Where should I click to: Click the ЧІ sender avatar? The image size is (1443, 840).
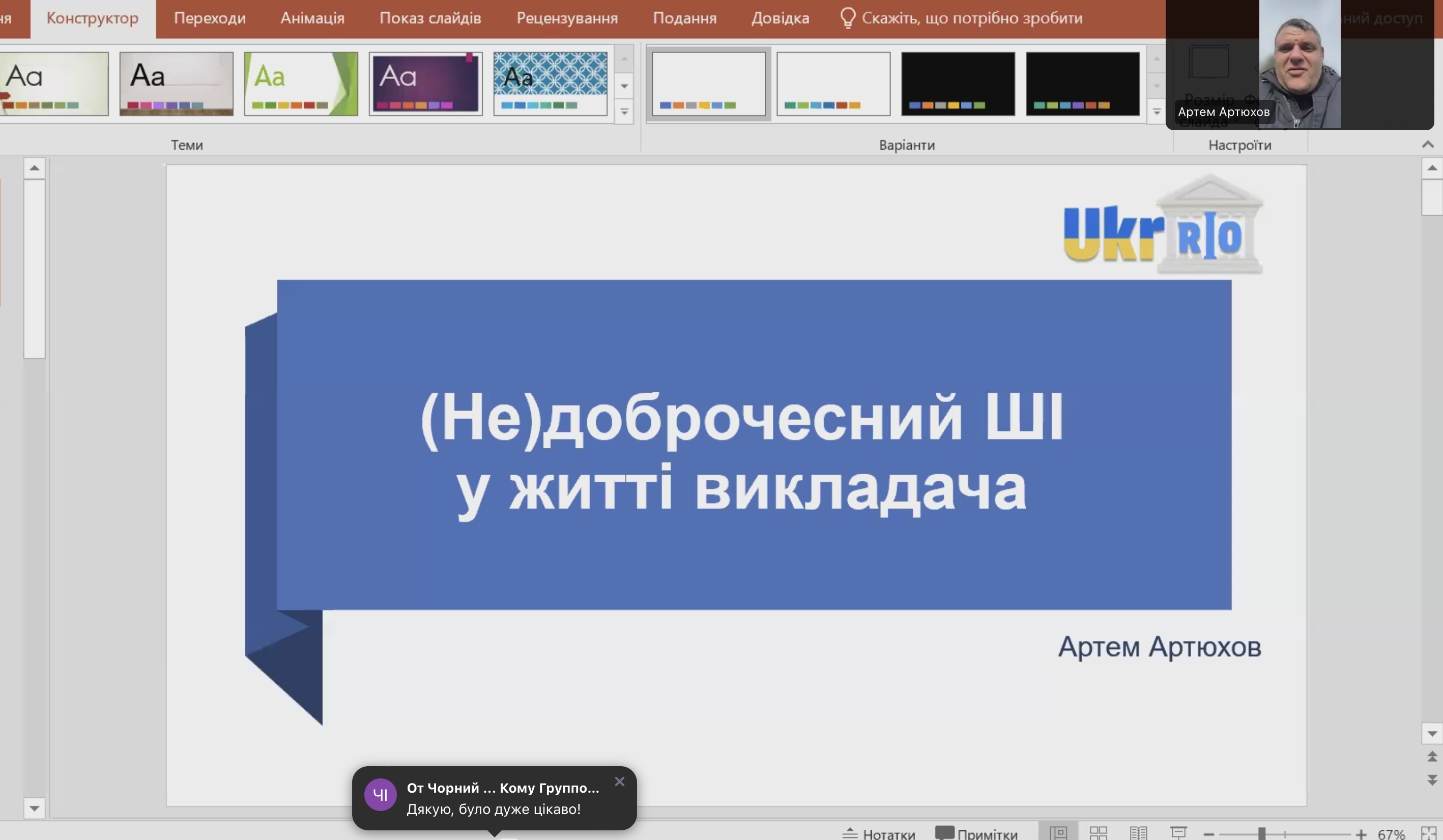pyautogui.click(x=380, y=795)
